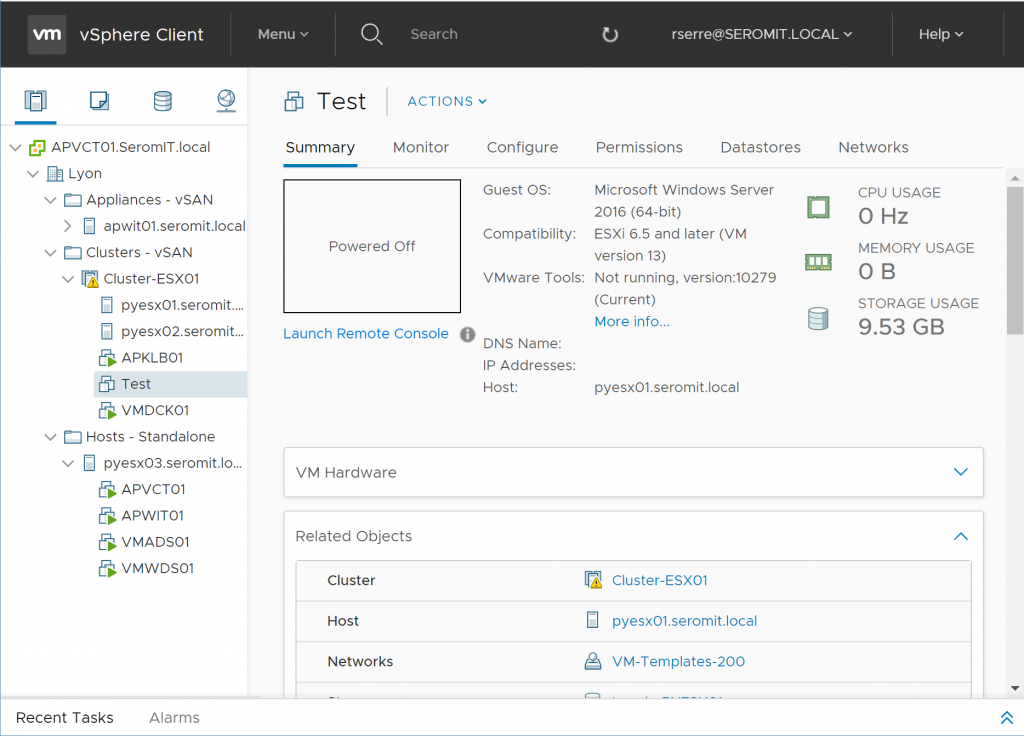Switch to VMs and Templates view icon

coord(99,100)
